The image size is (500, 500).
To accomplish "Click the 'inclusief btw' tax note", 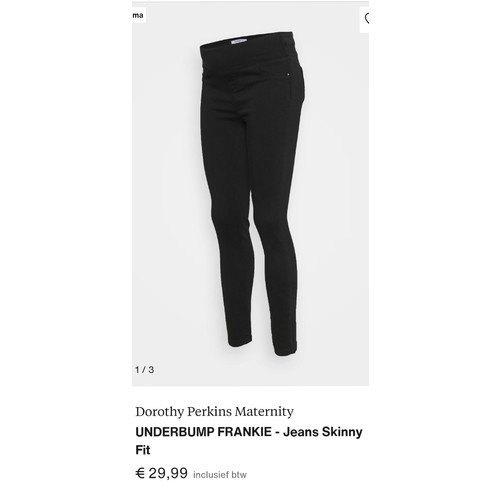I will 220,475.
